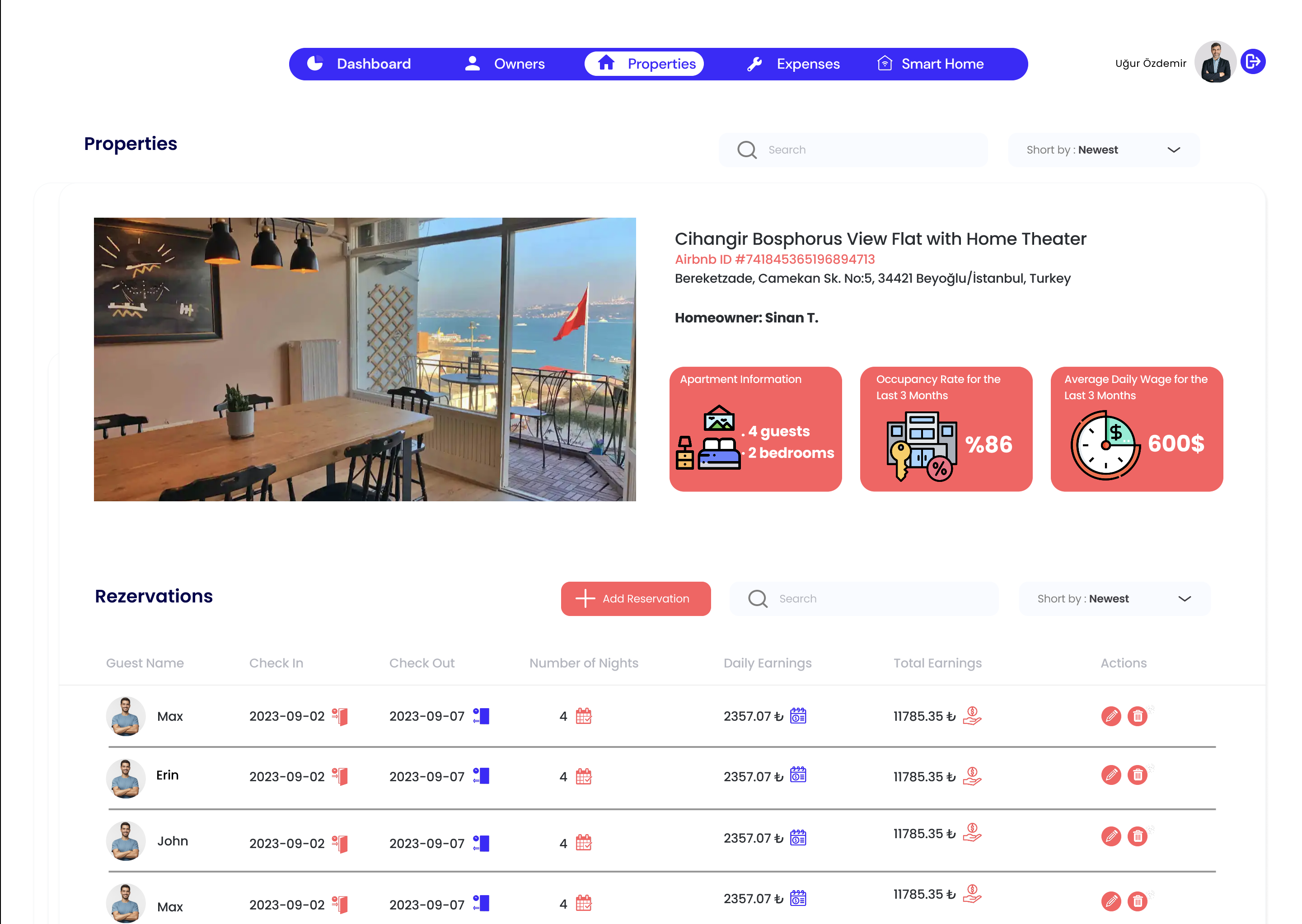Open the Cihangir flat property photo
Viewport: 1302px width, 924px height.
tap(365, 359)
